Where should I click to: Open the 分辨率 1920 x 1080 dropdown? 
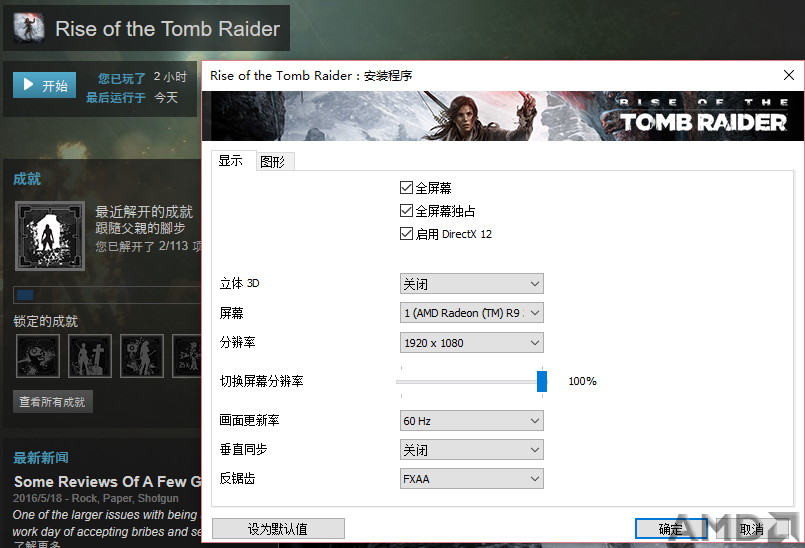click(x=471, y=343)
